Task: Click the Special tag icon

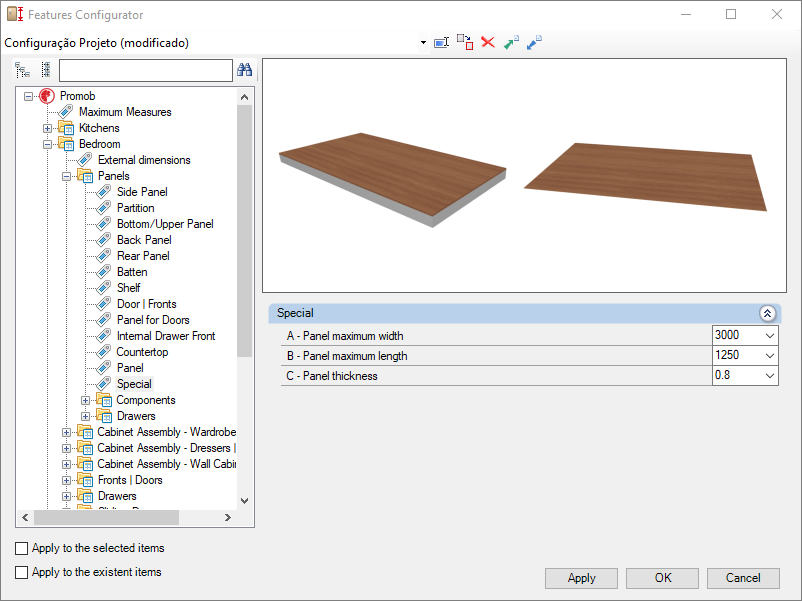Action: click(x=104, y=384)
